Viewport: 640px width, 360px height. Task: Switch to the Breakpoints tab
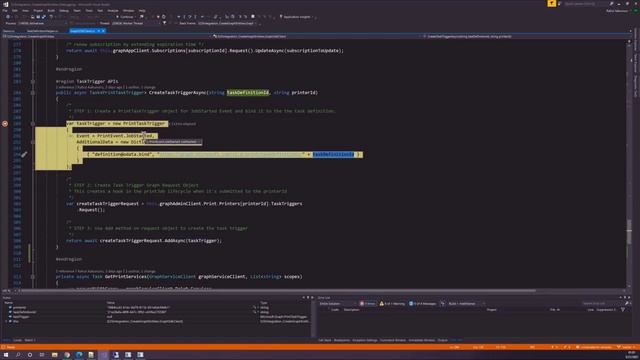click(342, 340)
